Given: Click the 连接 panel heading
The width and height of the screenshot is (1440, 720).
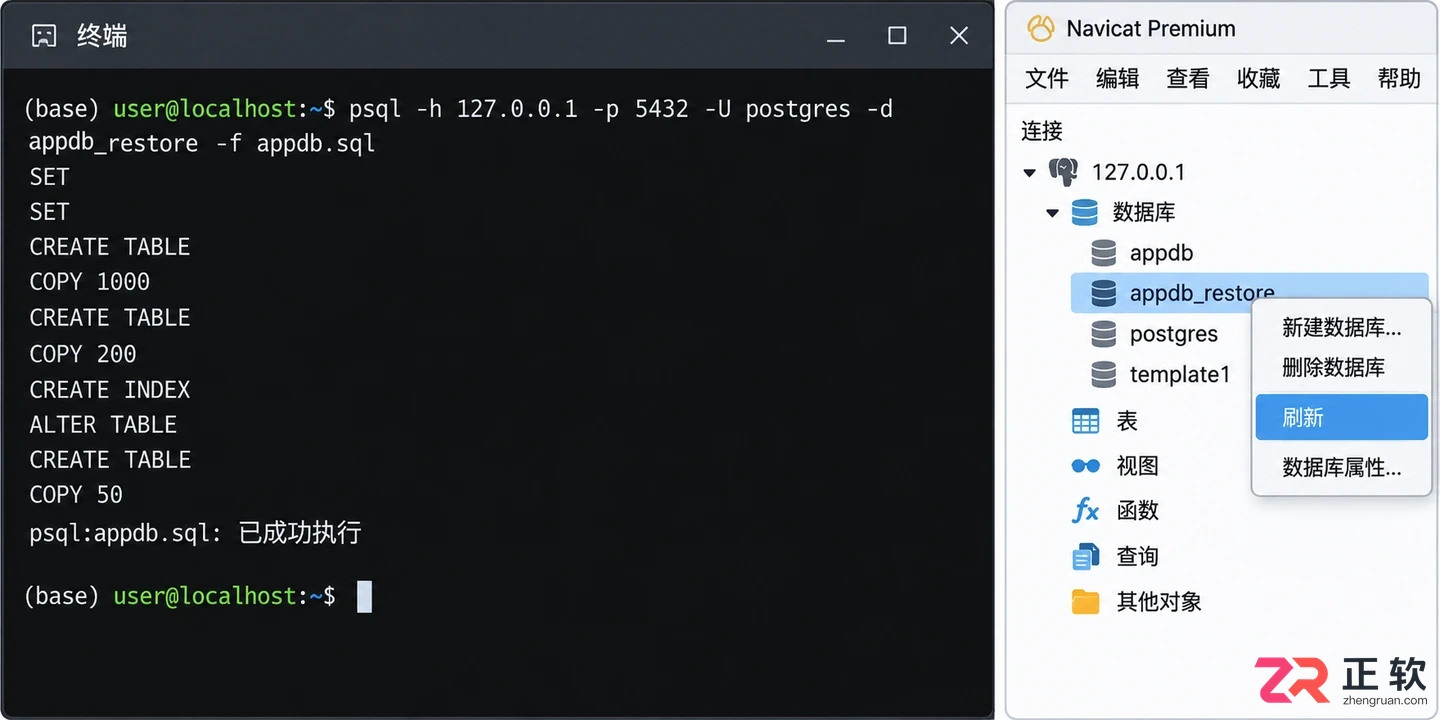Looking at the screenshot, I should tap(1042, 131).
